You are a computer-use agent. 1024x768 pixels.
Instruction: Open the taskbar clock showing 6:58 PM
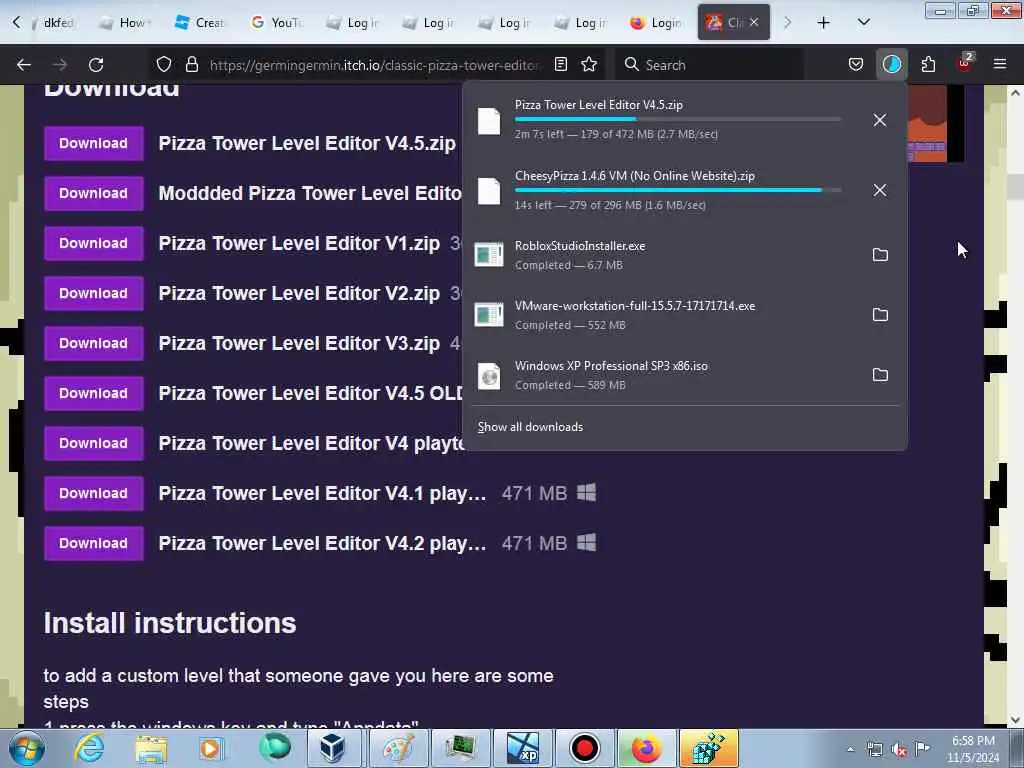pyautogui.click(x=972, y=749)
